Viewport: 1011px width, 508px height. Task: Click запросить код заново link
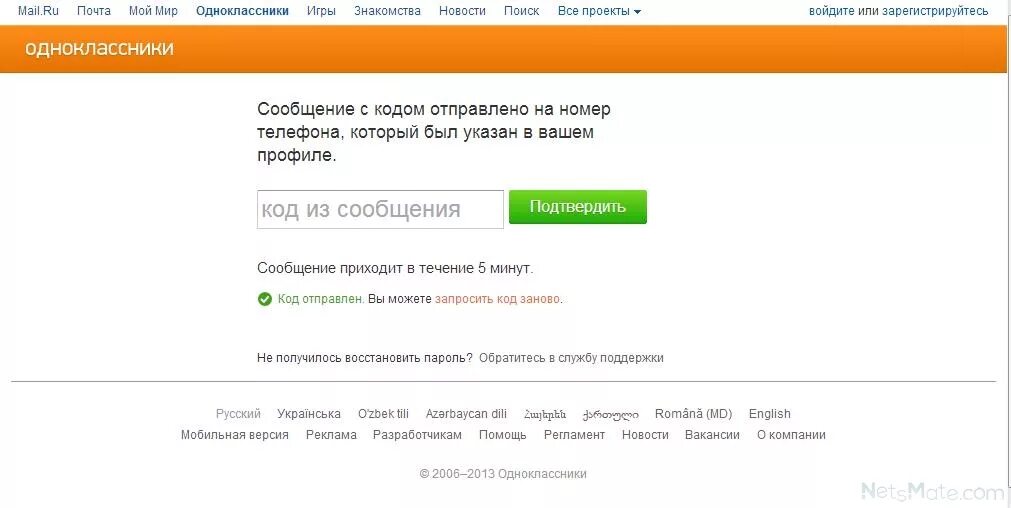(x=497, y=299)
